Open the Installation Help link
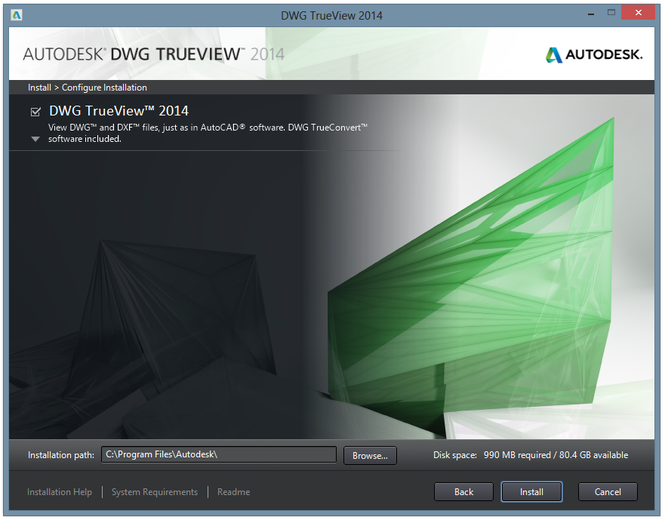The width and height of the screenshot is (665, 520). click(x=59, y=492)
